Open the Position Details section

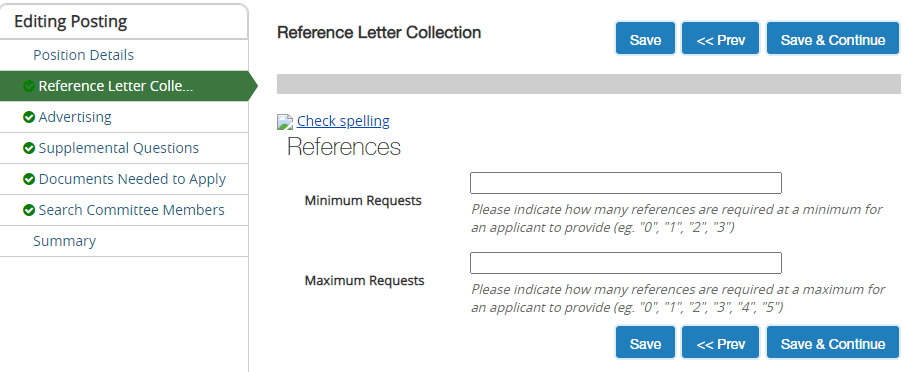[83, 55]
